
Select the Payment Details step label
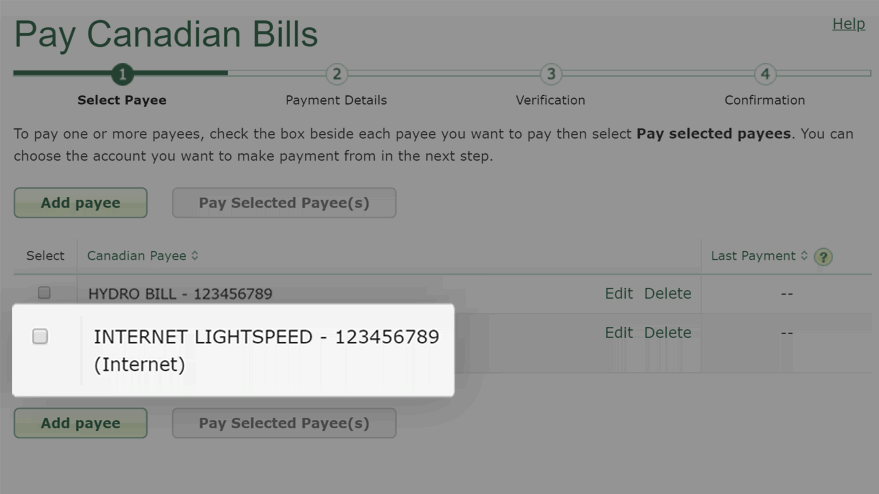click(336, 100)
